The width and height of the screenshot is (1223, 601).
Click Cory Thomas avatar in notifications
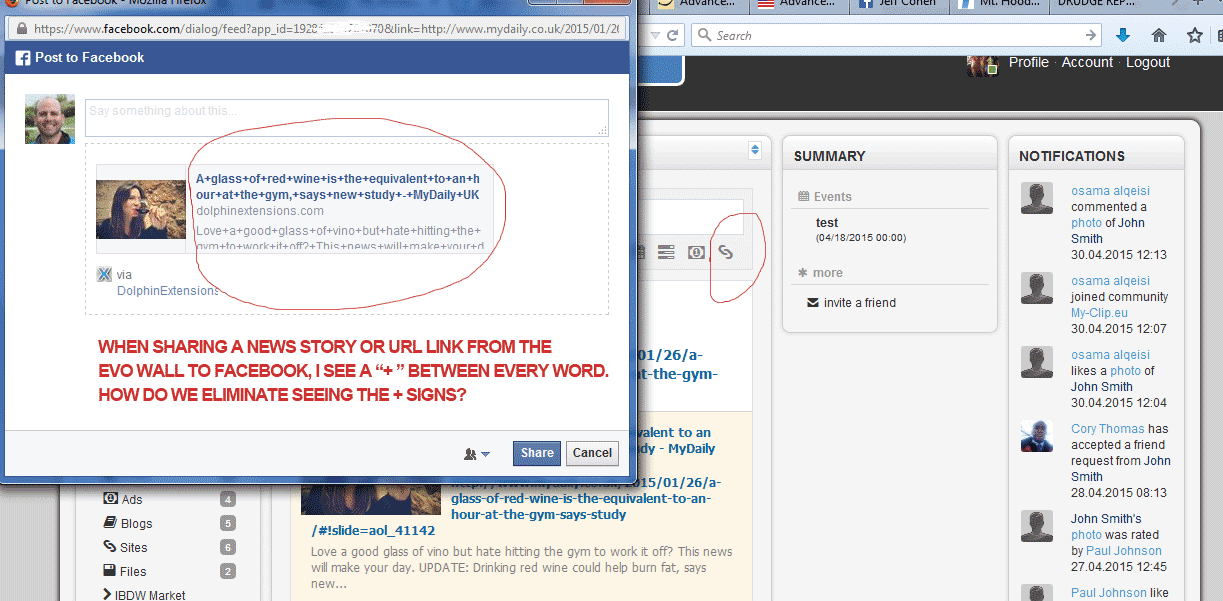point(1037,436)
